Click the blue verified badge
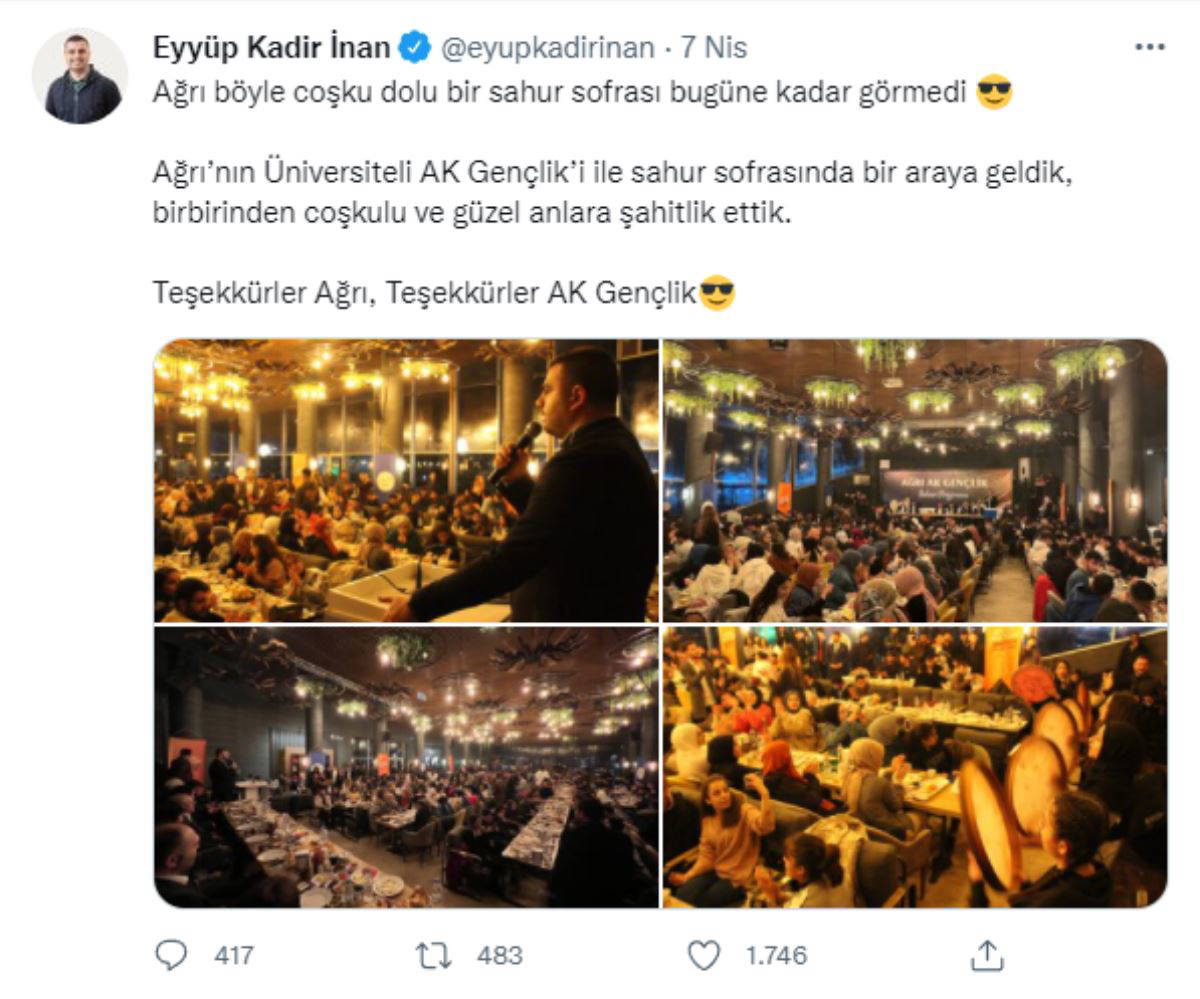This screenshot has width=1200, height=999. pyautogui.click(x=415, y=47)
